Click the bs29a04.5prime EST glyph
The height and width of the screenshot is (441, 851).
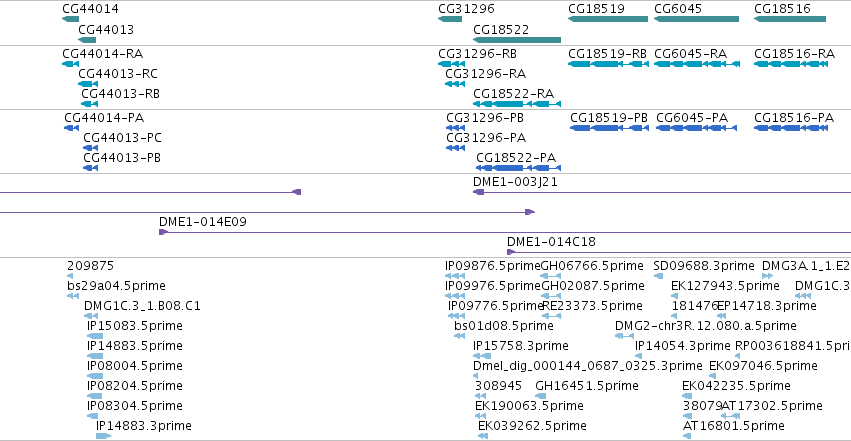(73, 296)
